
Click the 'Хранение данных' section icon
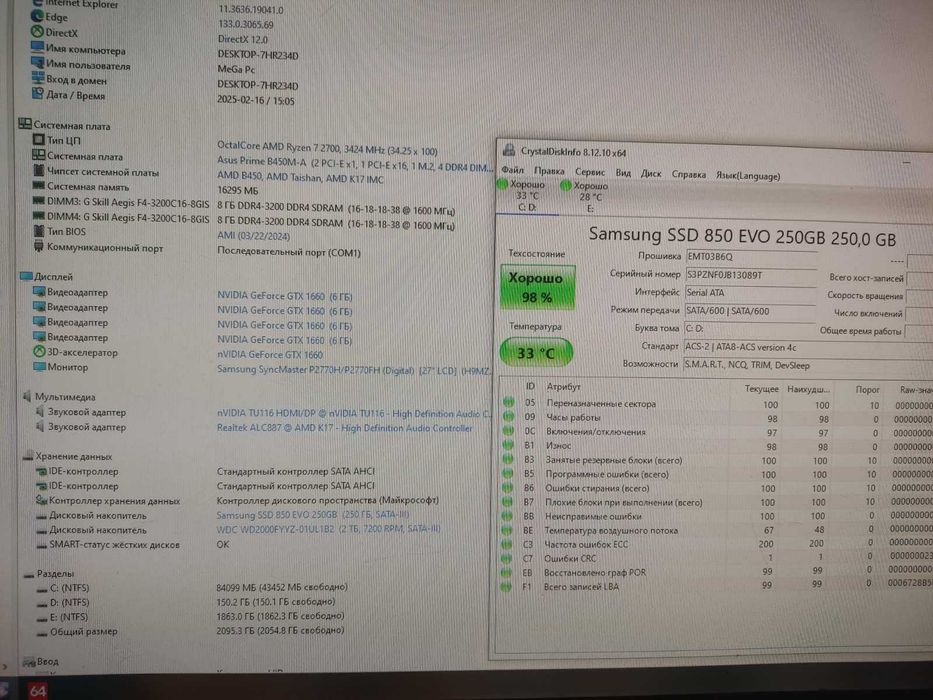tap(28, 457)
